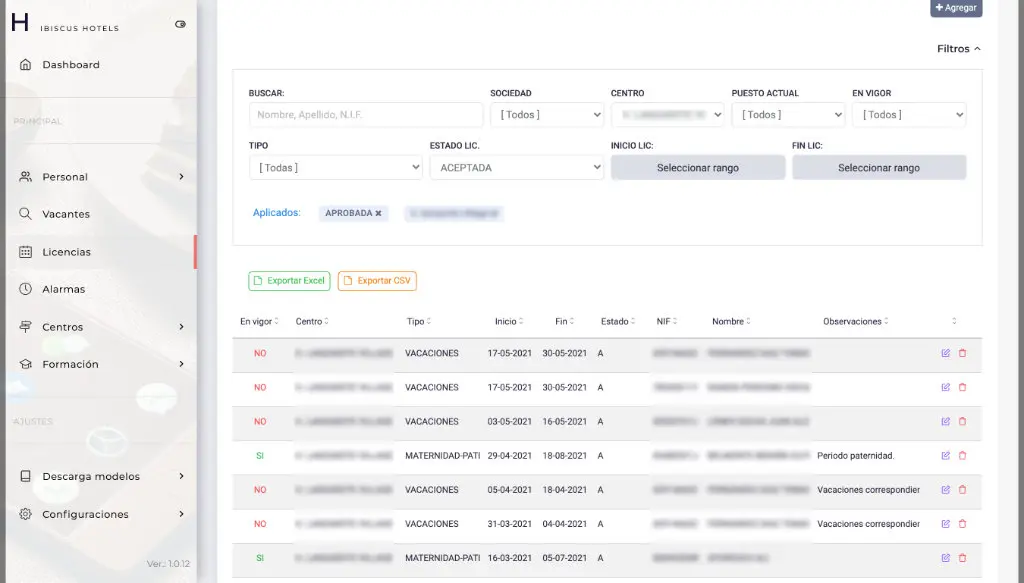
Task: Click the Dashboard home icon
Action: click(25, 65)
